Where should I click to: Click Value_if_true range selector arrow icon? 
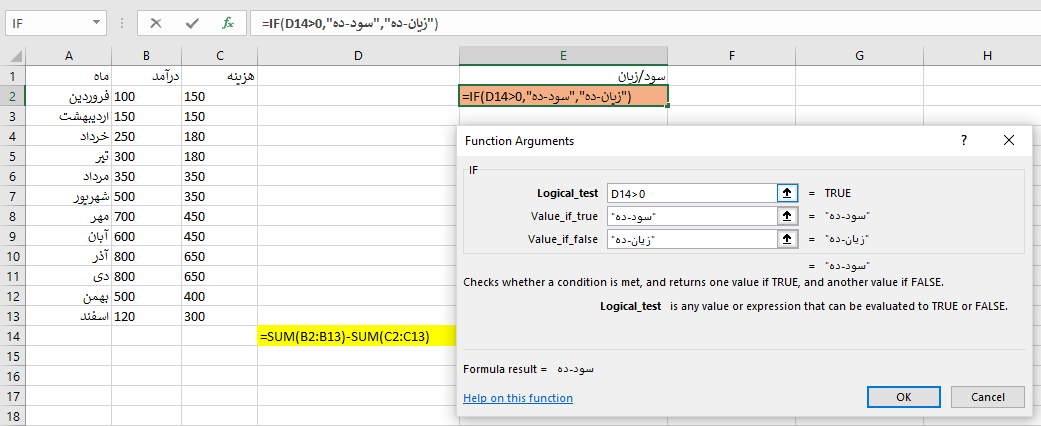pos(785,216)
